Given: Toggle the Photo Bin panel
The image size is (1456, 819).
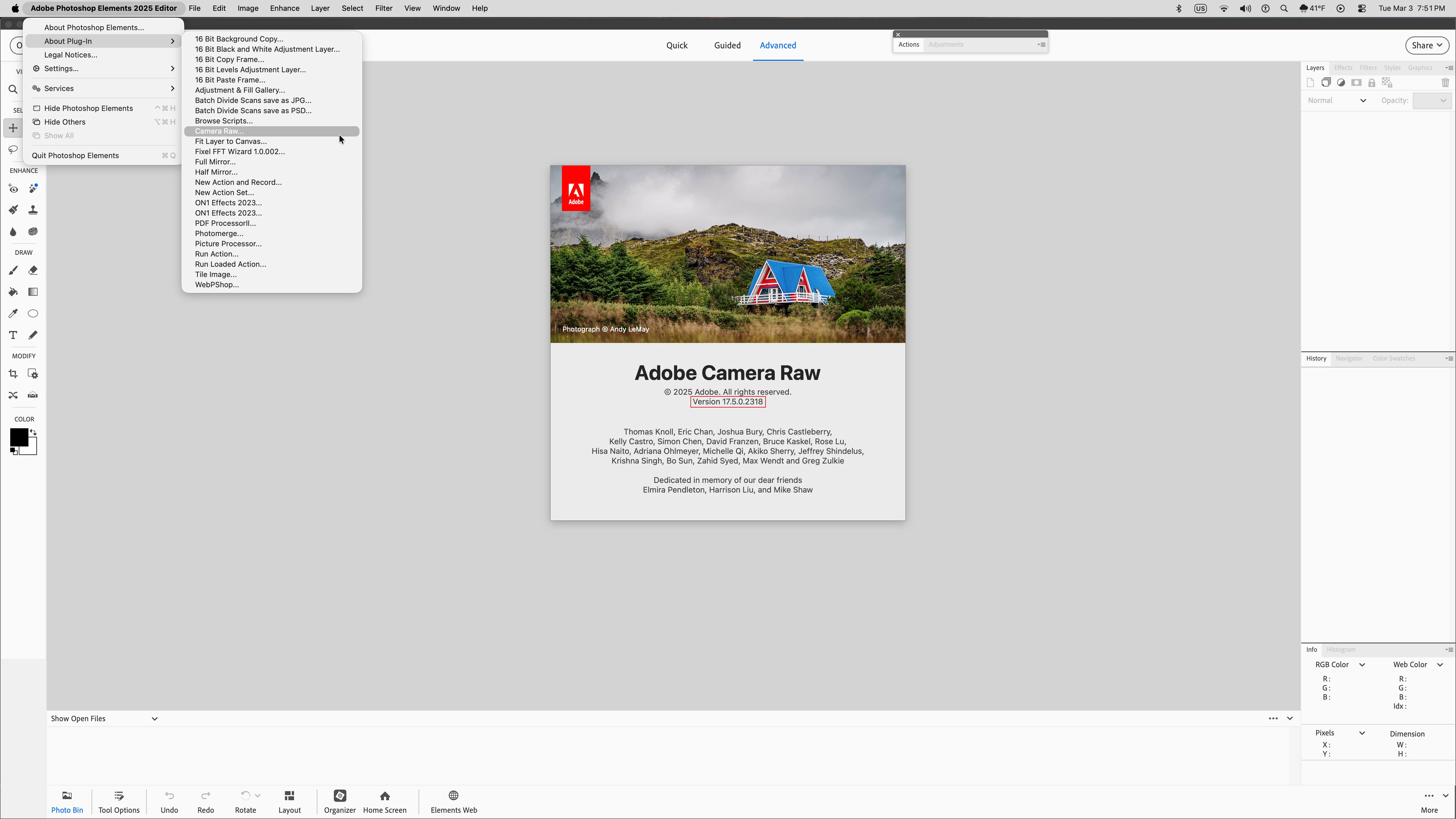Looking at the screenshot, I should [x=67, y=801].
